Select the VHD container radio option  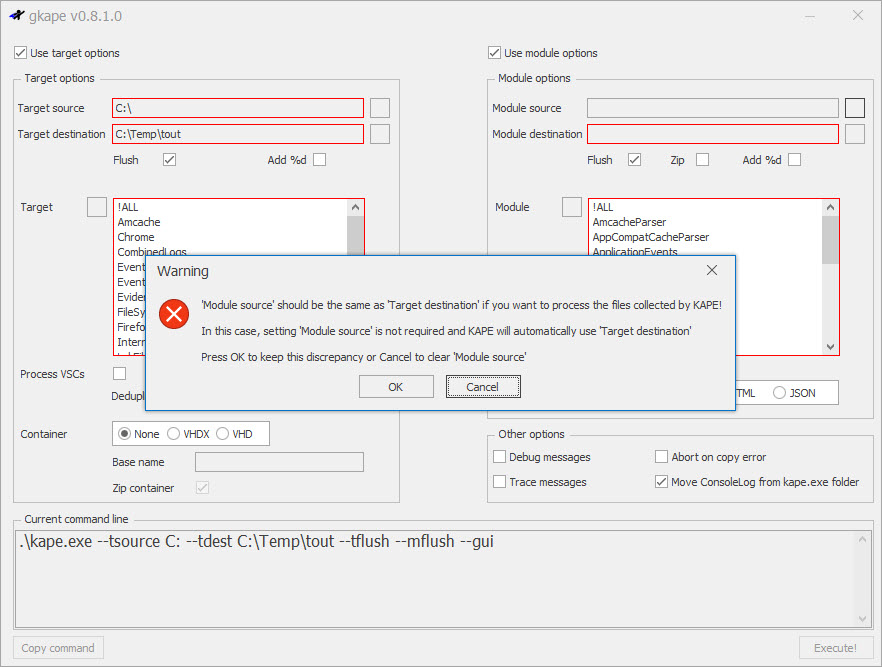point(223,434)
